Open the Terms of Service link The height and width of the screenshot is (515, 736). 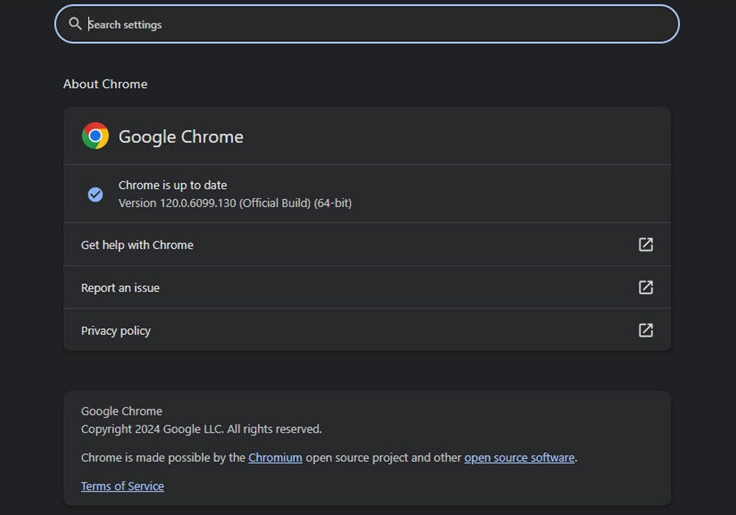coord(122,486)
